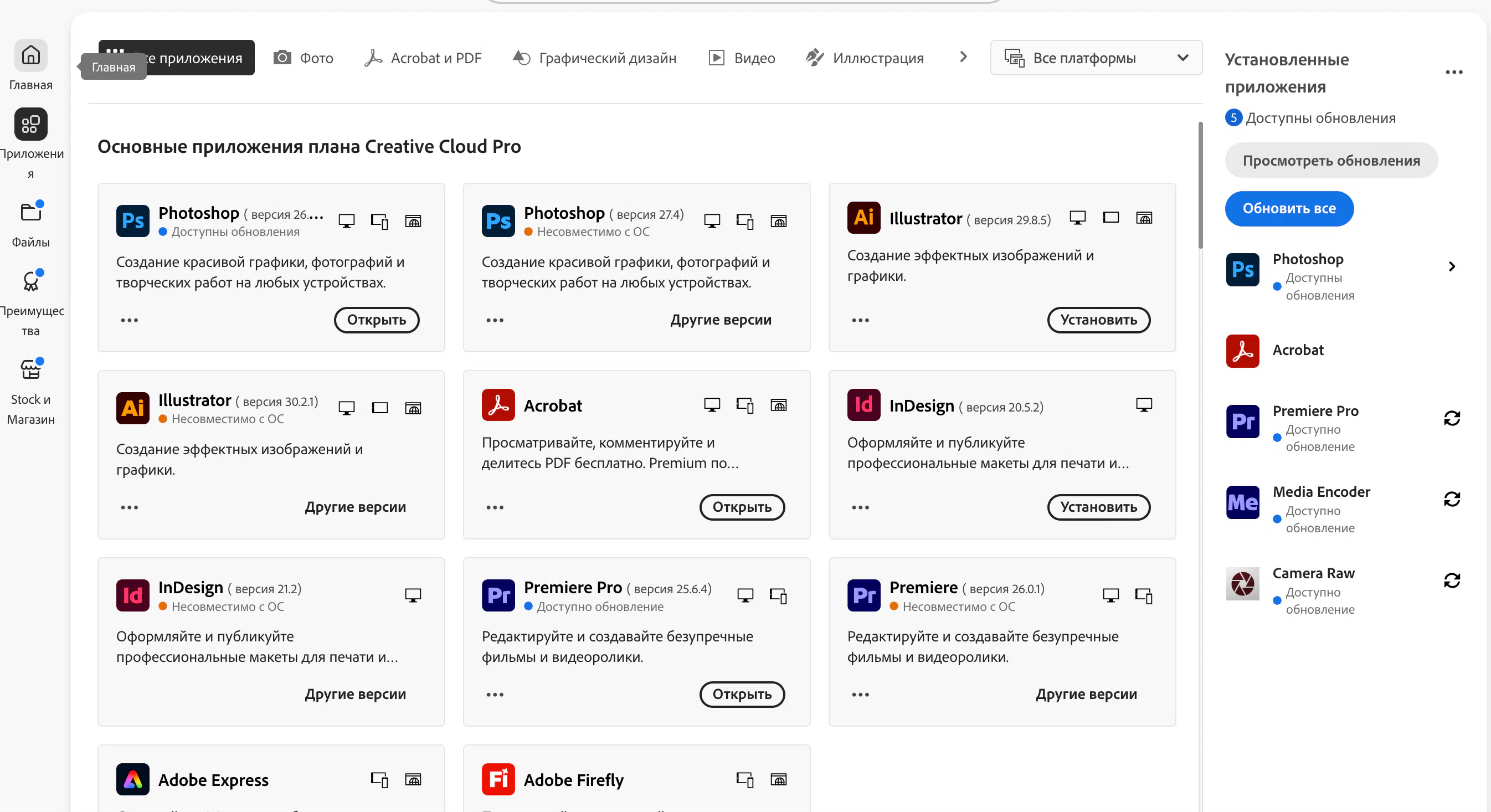The height and width of the screenshot is (812, 1491).
Task: Click the Обновить все button
Action: coord(1289,209)
